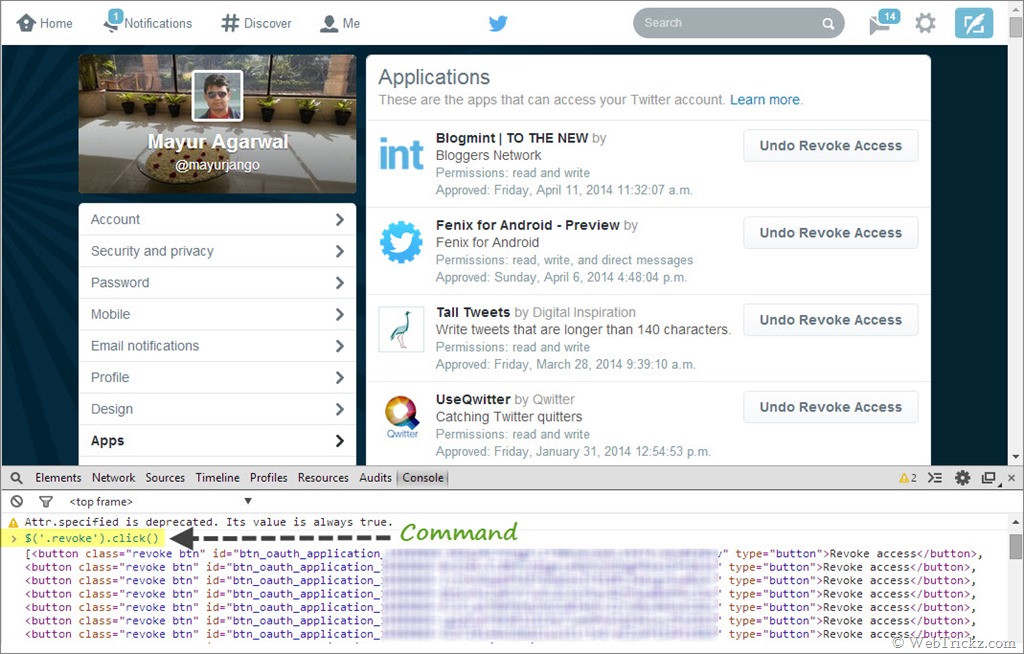Viewport: 1024px width, 654px height.
Task: Click the search magnifier icon
Action: (828, 24)
